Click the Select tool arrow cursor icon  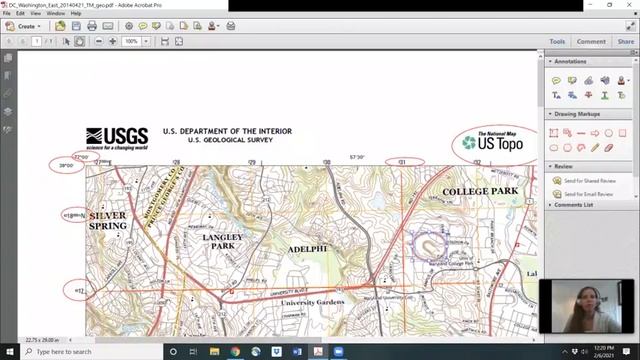[x=66, y=41]
